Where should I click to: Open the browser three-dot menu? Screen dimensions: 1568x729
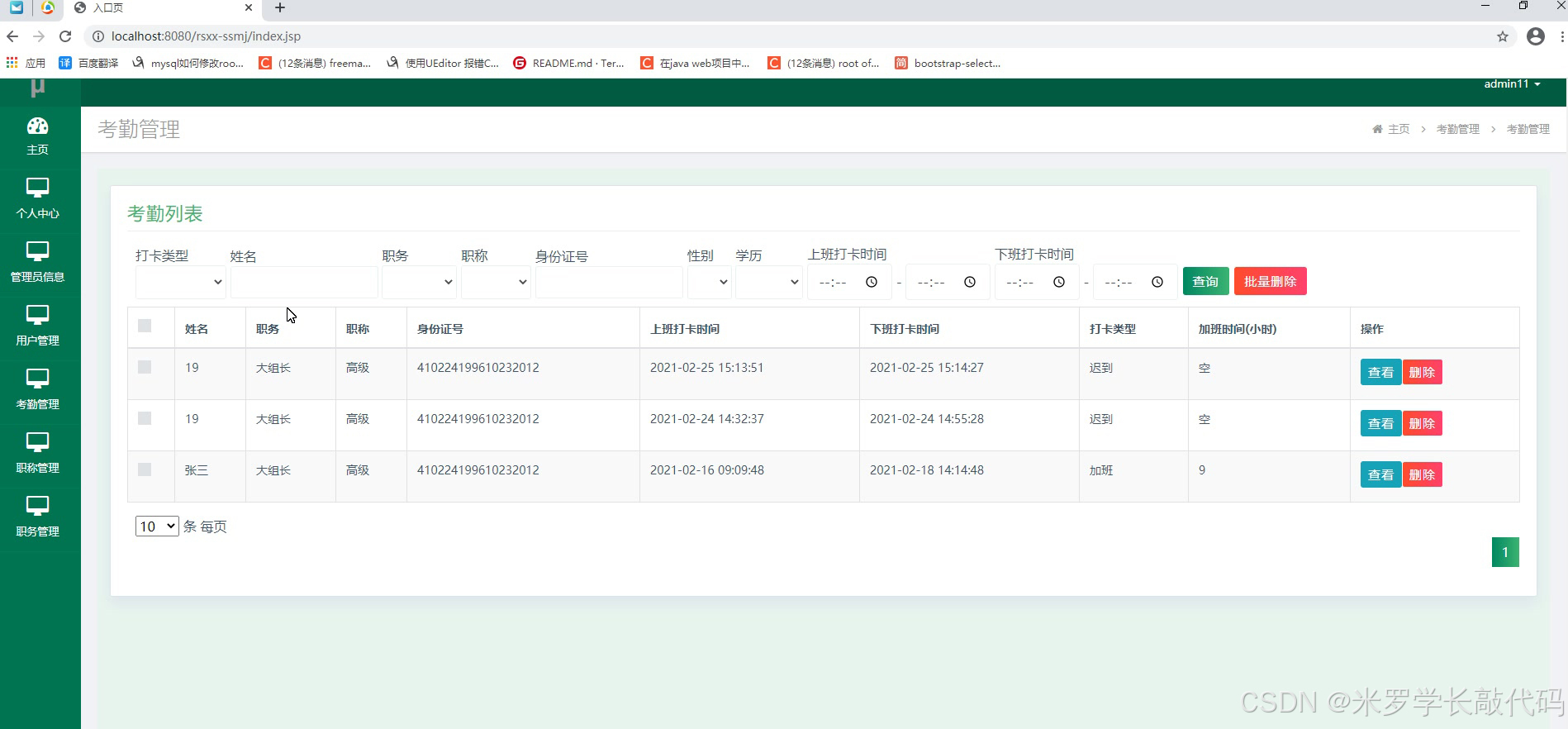(1562, 36)
